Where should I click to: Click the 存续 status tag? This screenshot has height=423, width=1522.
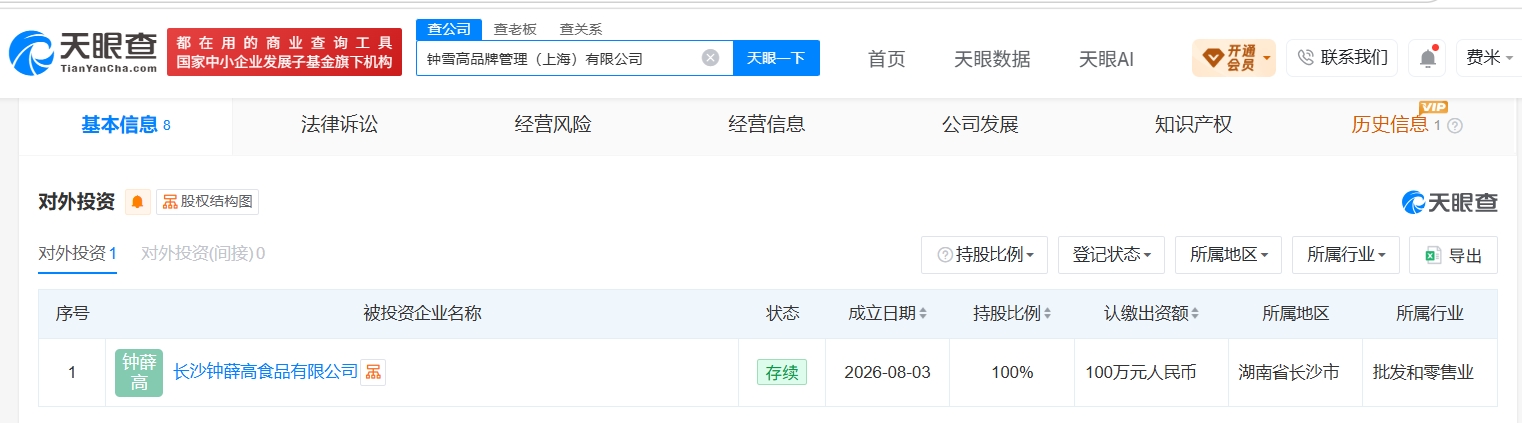tap(781, 373)
